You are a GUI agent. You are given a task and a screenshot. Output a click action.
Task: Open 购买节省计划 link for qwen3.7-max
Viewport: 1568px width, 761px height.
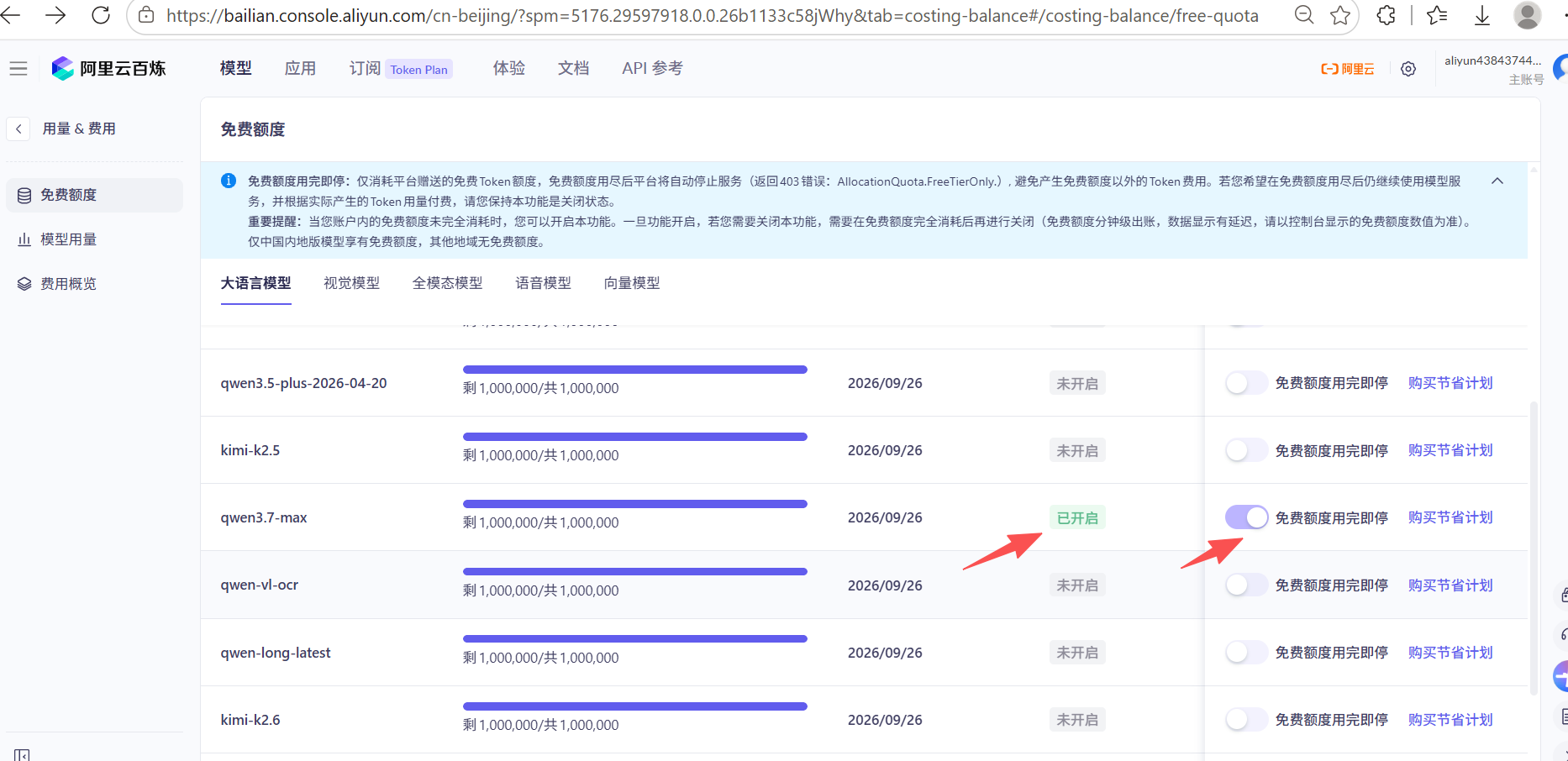point(1450,517)
